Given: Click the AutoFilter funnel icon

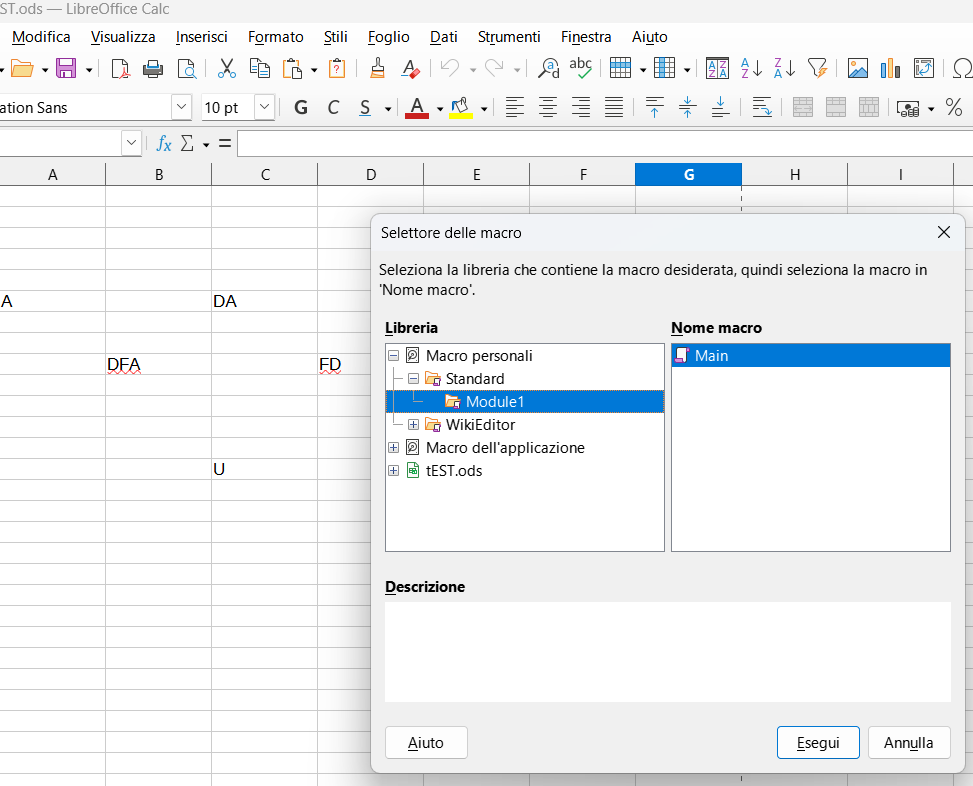Looking at the screenshot, I should [x=817, y=68].
